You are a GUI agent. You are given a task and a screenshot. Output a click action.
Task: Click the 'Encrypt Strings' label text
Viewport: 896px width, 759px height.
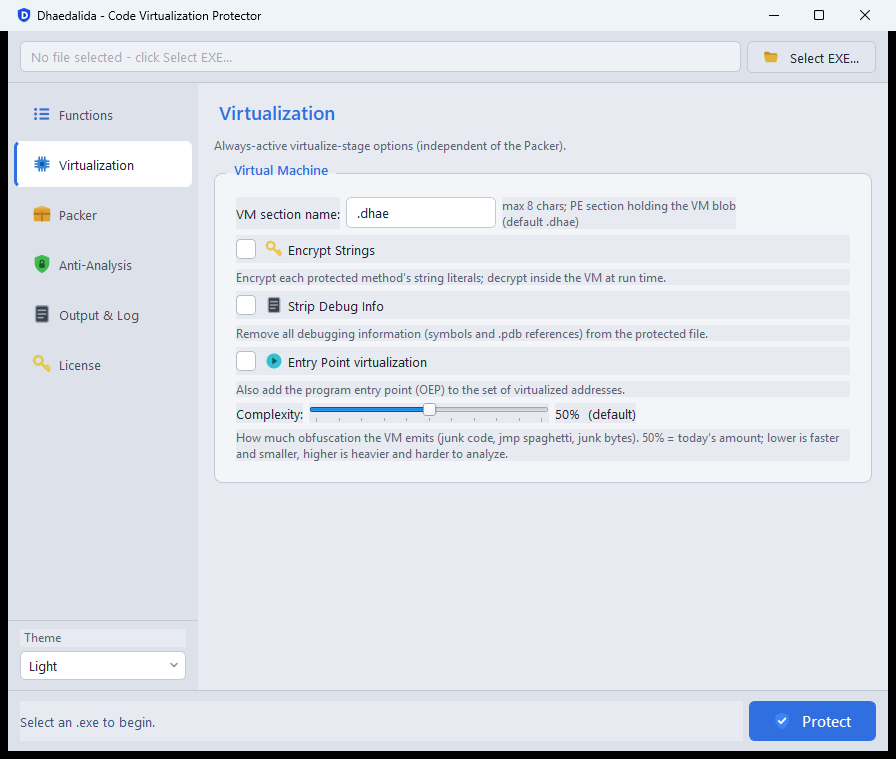point(331,250)
